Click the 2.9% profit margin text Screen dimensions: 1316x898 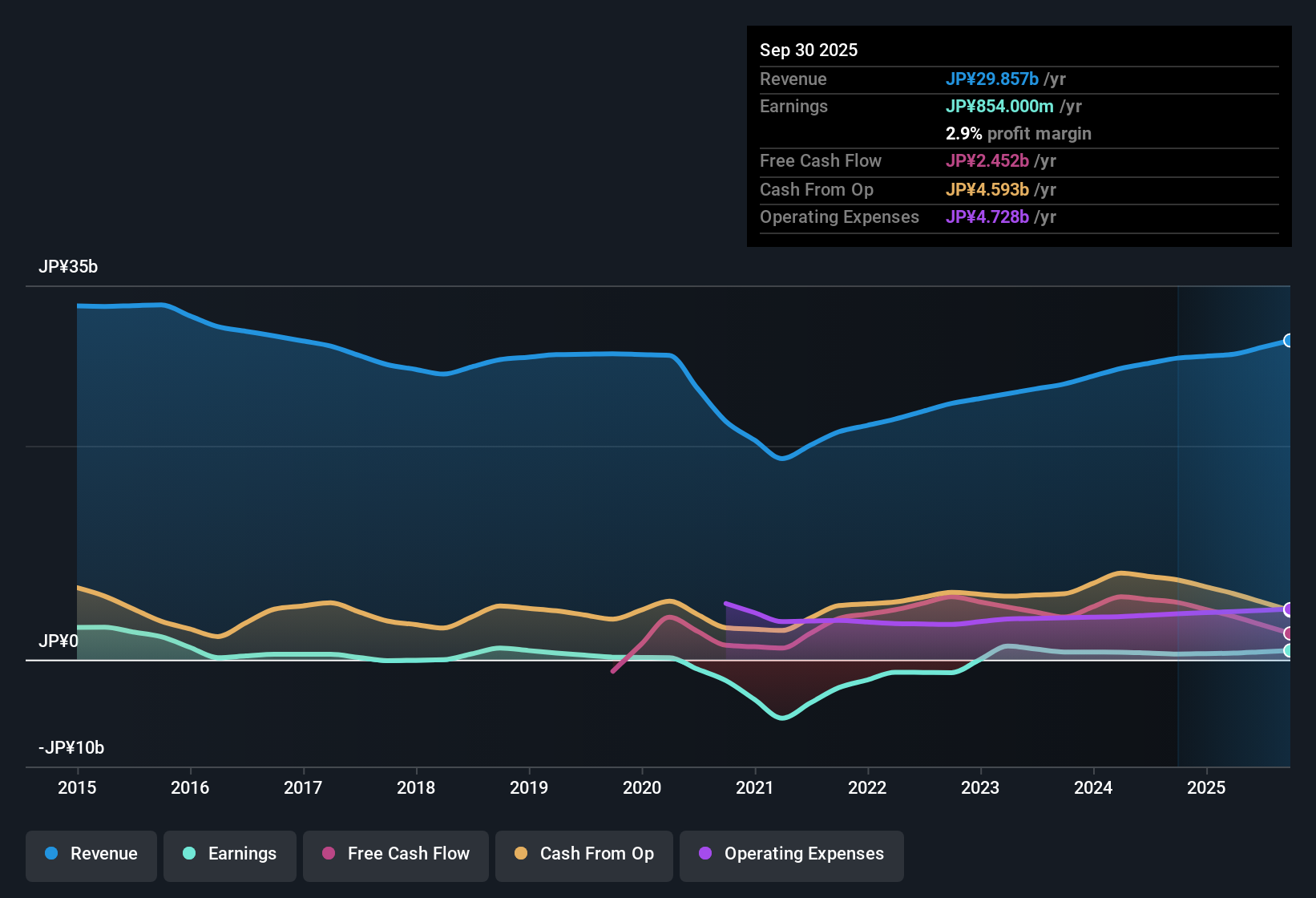(x=1018, y=134)
